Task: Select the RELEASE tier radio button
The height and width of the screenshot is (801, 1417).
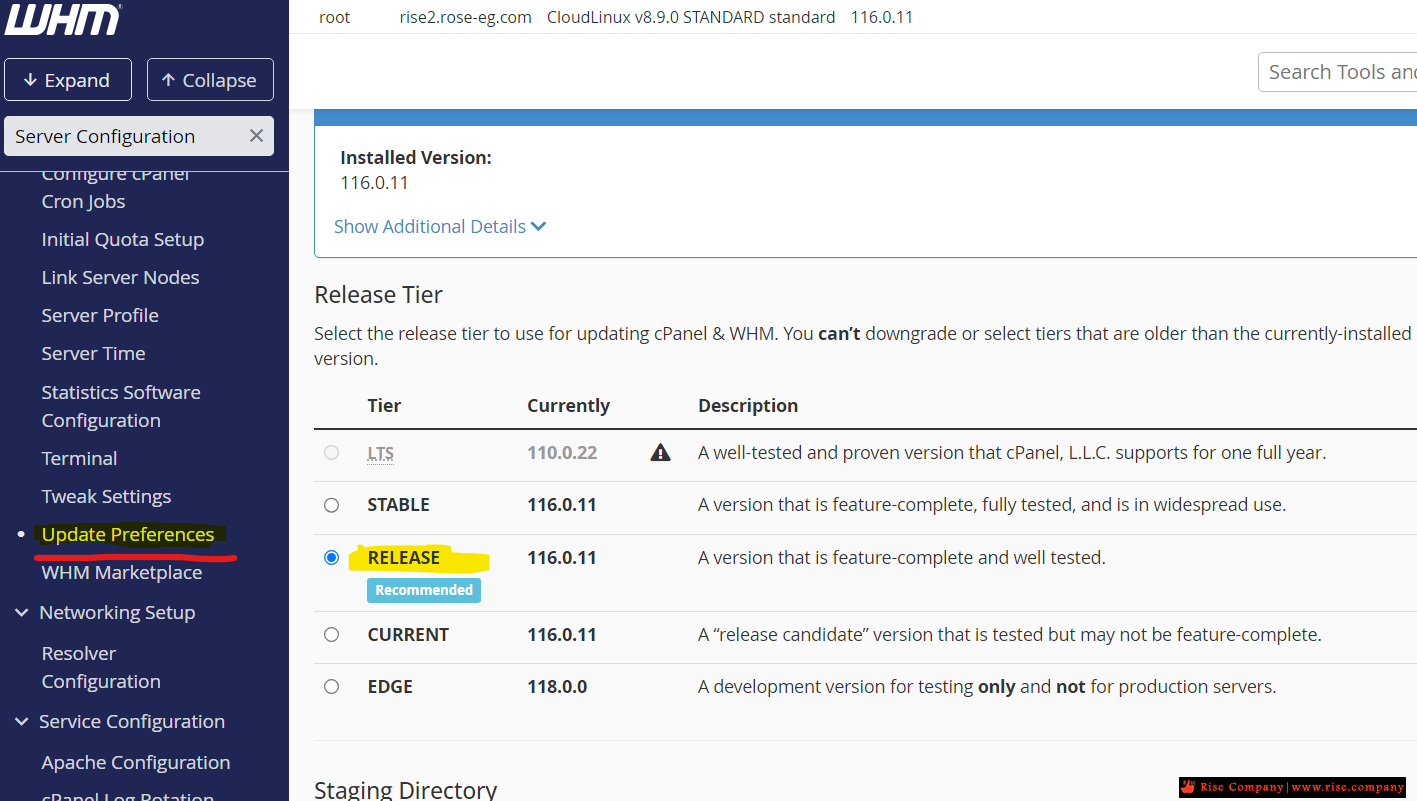Action: tap(332, 558)
